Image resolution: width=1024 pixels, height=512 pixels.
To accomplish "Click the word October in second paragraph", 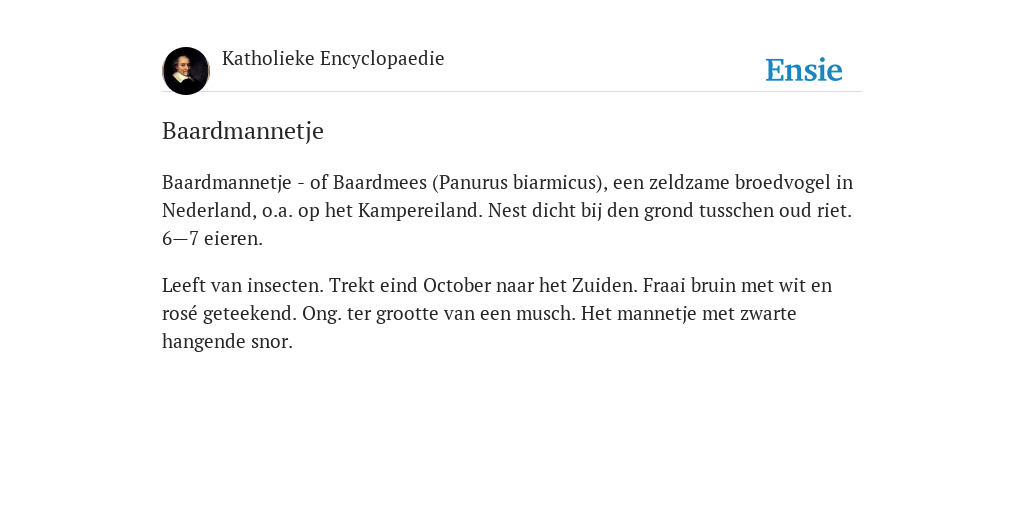I will 457,285.
